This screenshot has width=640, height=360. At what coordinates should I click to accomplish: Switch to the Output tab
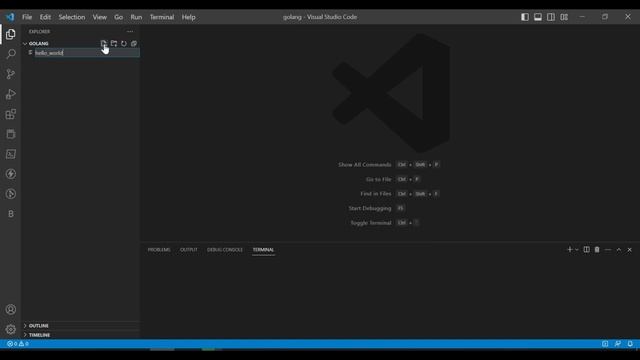(x=189, y=250)
